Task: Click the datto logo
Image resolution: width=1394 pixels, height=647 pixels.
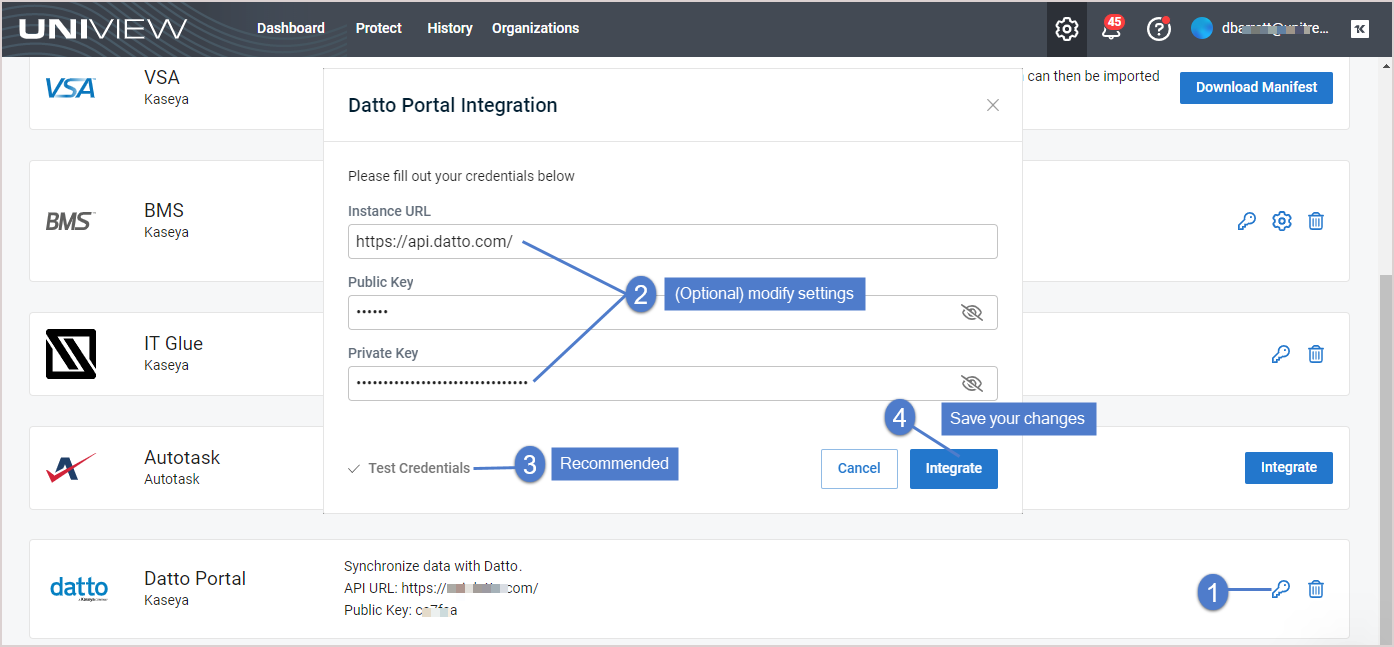Action: [x=79, y=588]
